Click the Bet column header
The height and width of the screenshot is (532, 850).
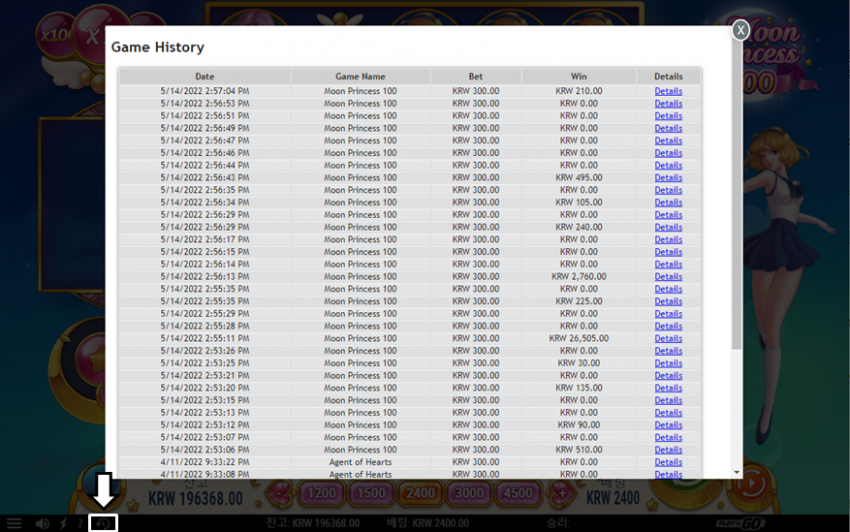pos(476,76)
